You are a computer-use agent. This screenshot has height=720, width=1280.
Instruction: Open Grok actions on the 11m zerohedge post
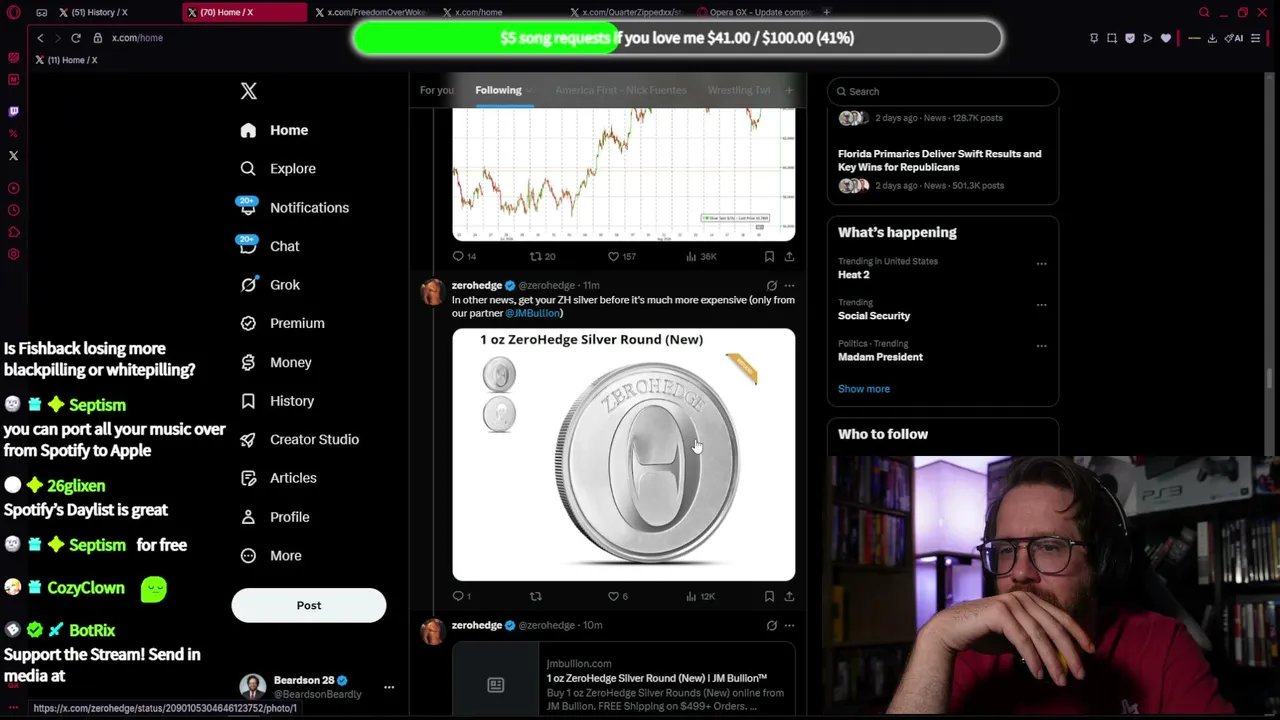click(x=771, y=286)
